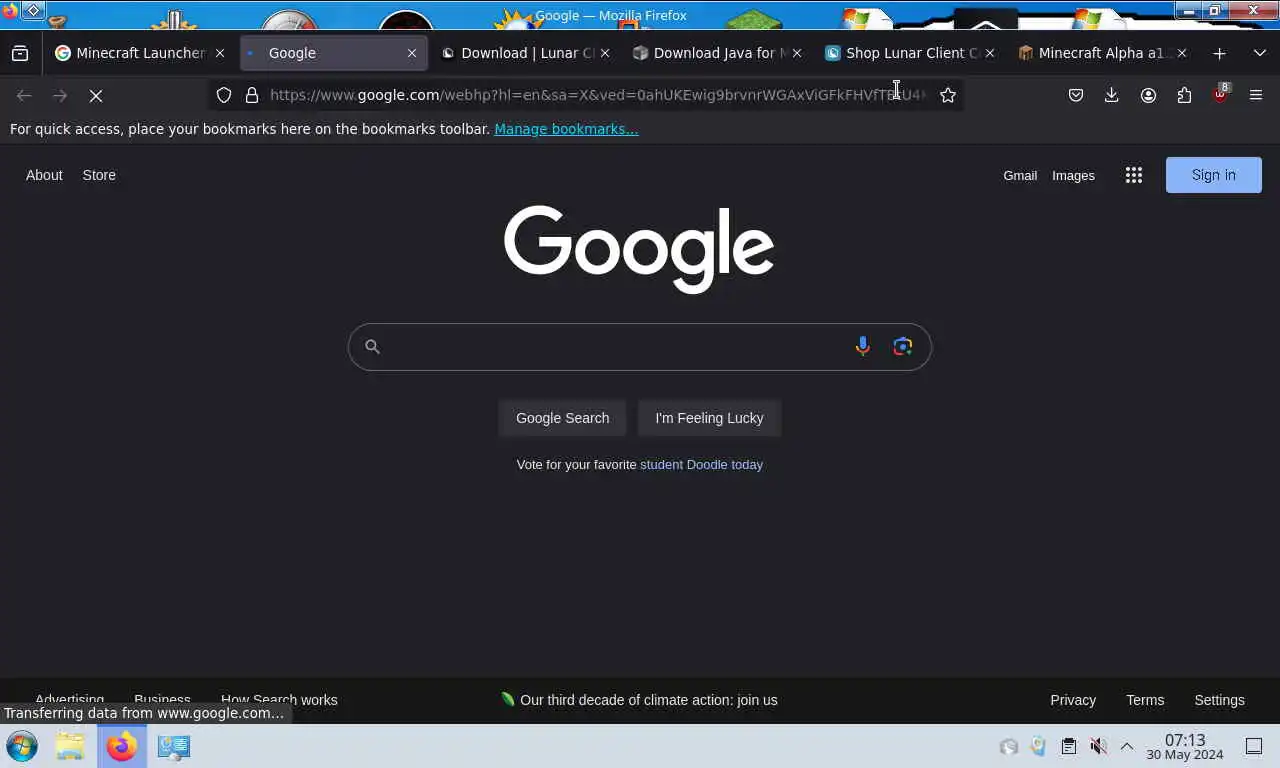The image size is (1280, 768).
Task: Open the clipboard tray icon
Action: 1068,746
